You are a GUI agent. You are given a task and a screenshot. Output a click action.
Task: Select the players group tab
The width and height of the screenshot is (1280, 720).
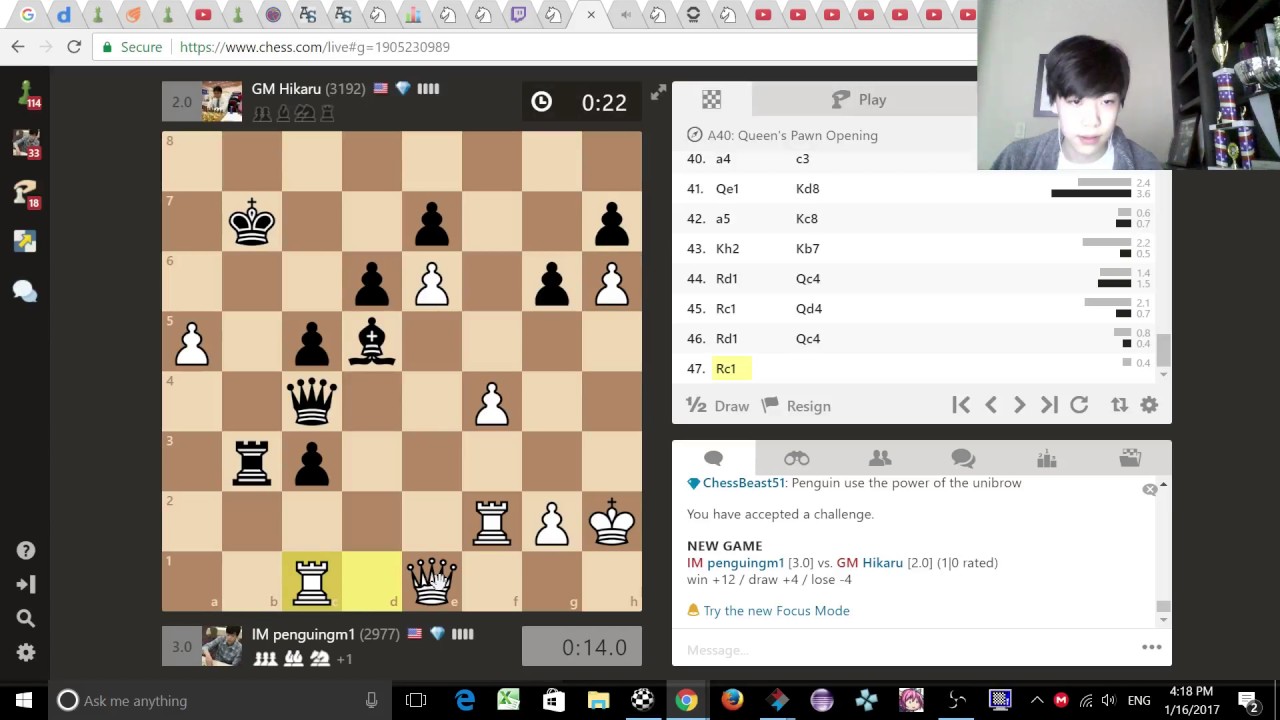coord(880,458)
